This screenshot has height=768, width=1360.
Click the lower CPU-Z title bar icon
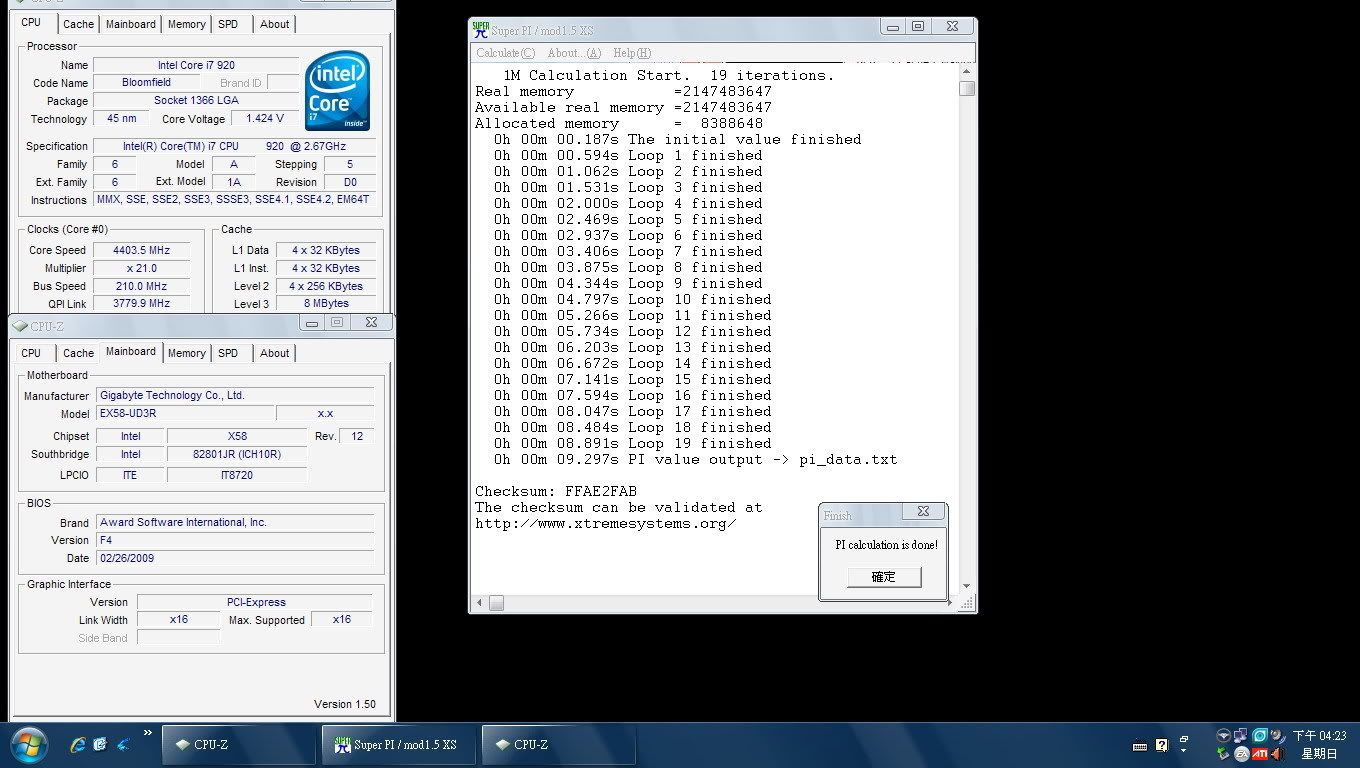[x=20, y=326]
